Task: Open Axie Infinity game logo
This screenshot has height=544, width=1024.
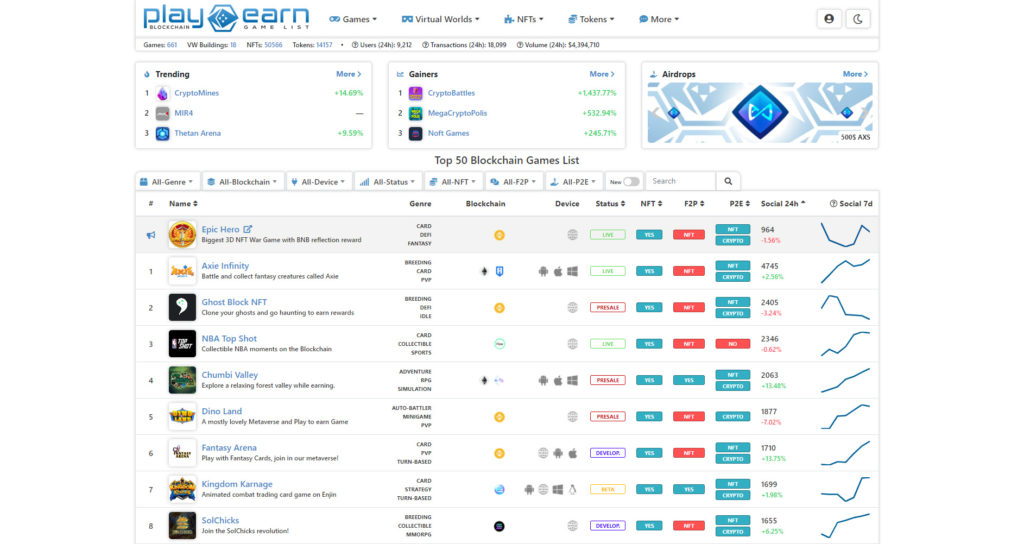Action: [x=182, y=271]
